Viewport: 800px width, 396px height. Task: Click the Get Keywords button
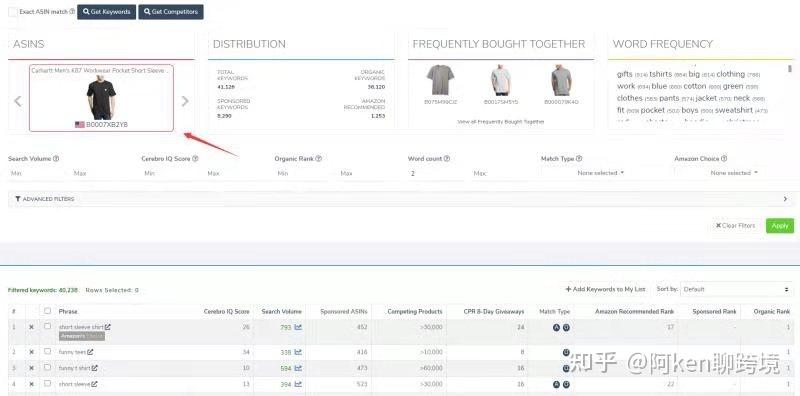[x=107, y=12]
